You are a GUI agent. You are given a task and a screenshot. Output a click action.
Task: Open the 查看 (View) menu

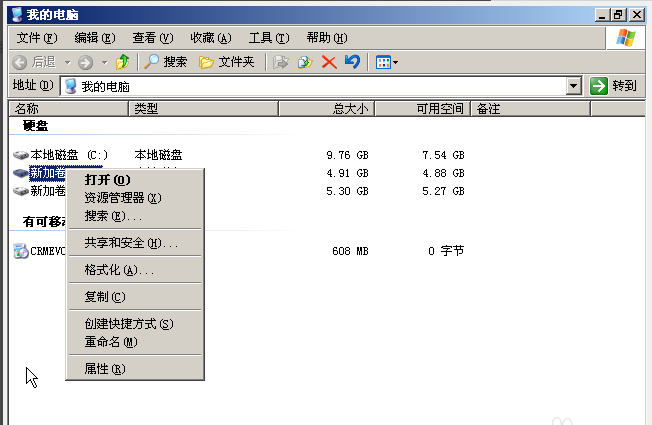152,38
